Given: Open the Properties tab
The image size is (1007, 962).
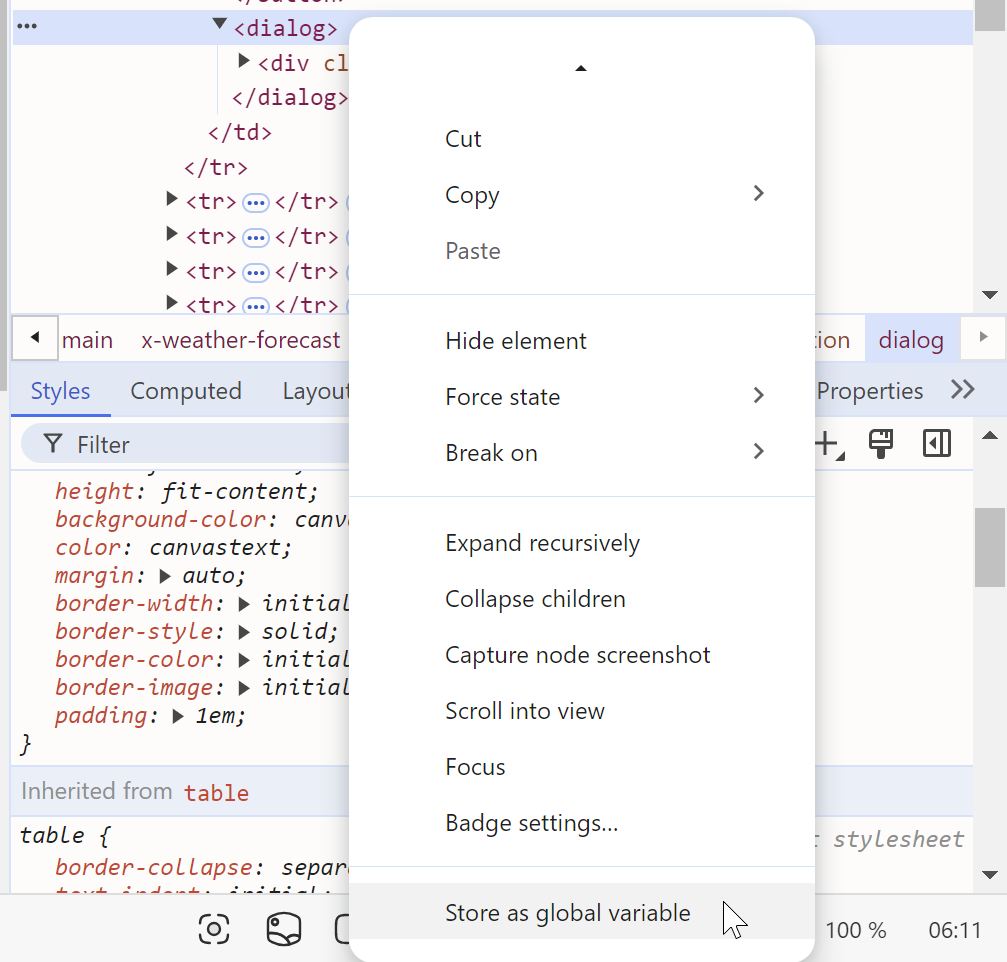Looking at the screenshot, I should click(870, 390).
